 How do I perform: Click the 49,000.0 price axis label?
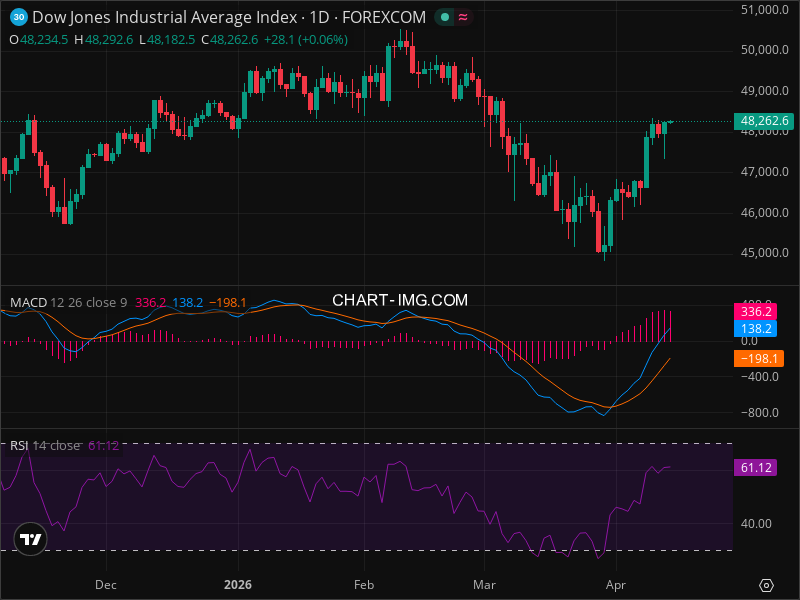pyautogui.click(x=764, y=91)
